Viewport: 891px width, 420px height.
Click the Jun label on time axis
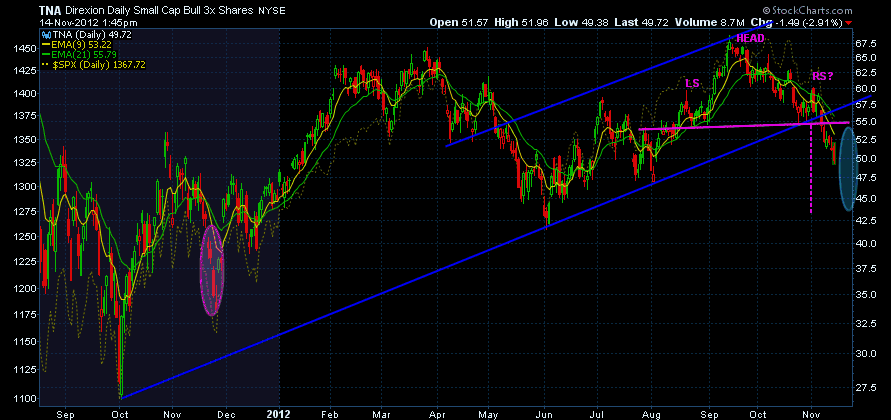click(545, 414)
